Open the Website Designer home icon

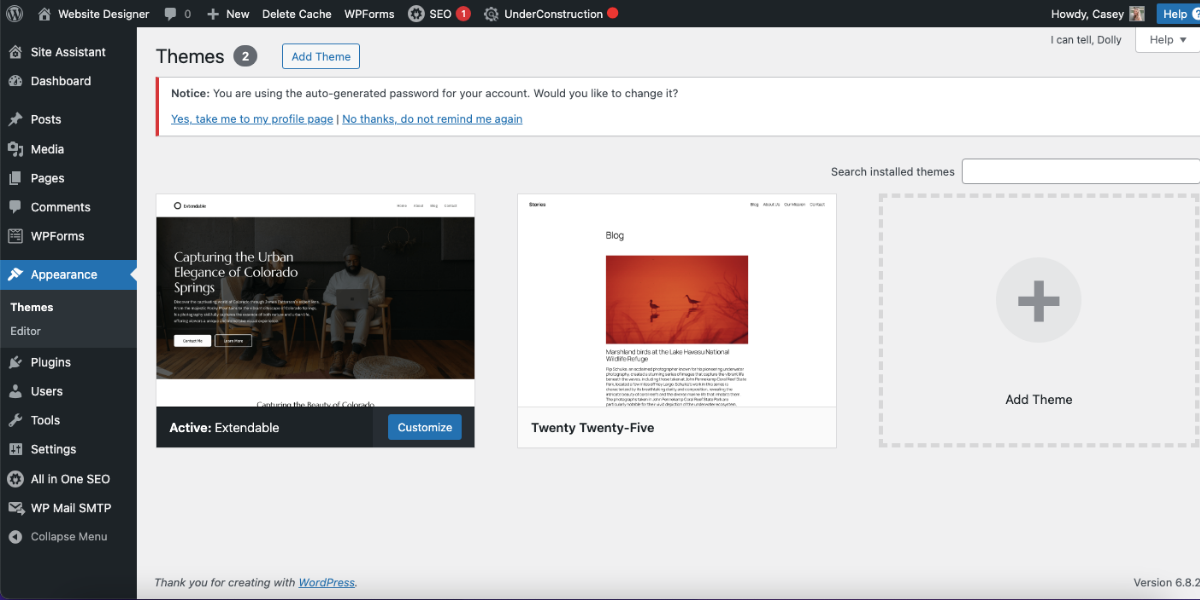(45, 14)
